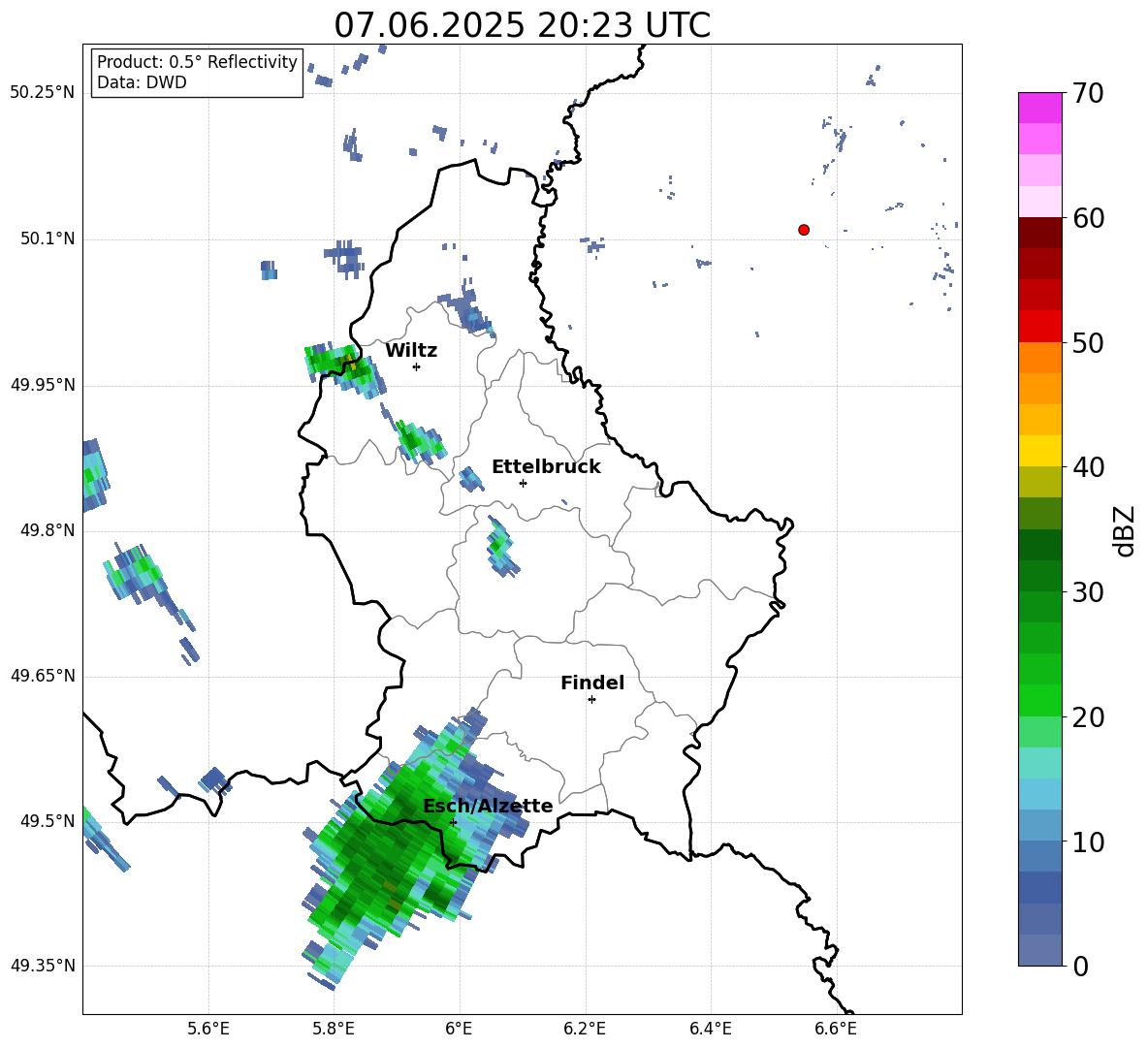The width and height of the screenshot is (1148, 1048).
Task: Click the red dot radar marker
Action: click(x=804, y=230)
